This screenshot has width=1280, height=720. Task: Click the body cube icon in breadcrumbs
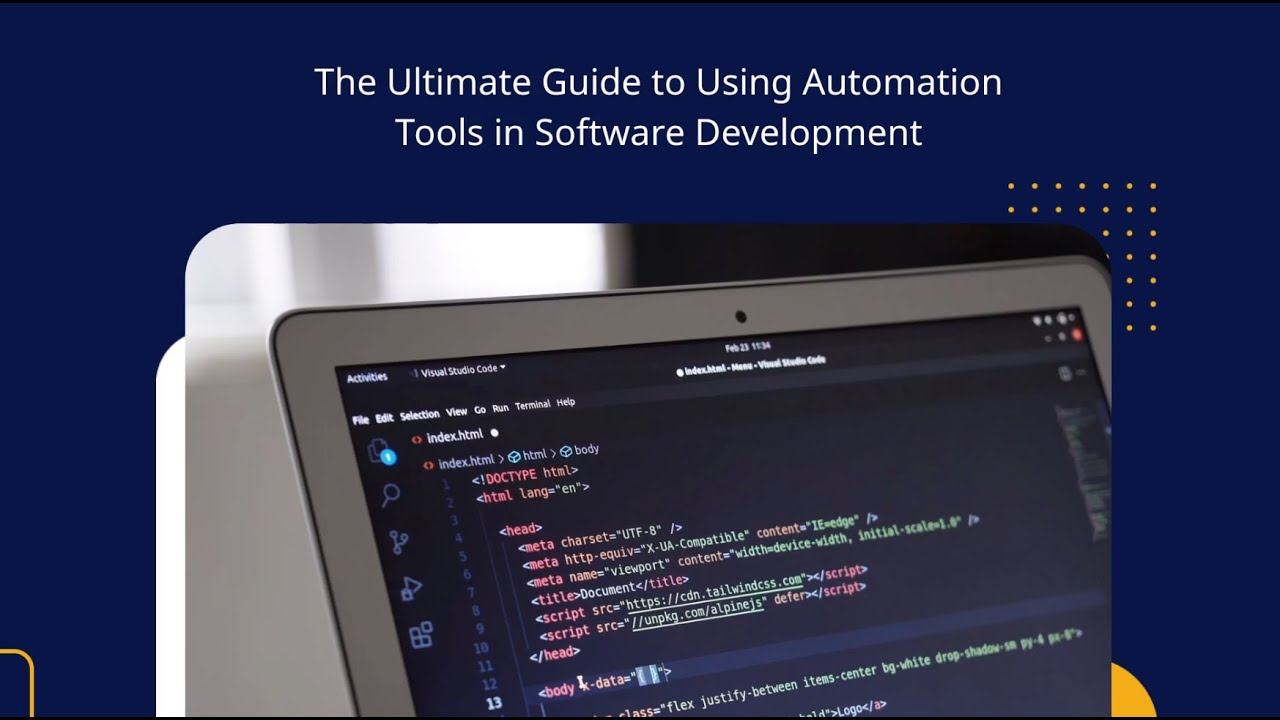tap(565, 452)
